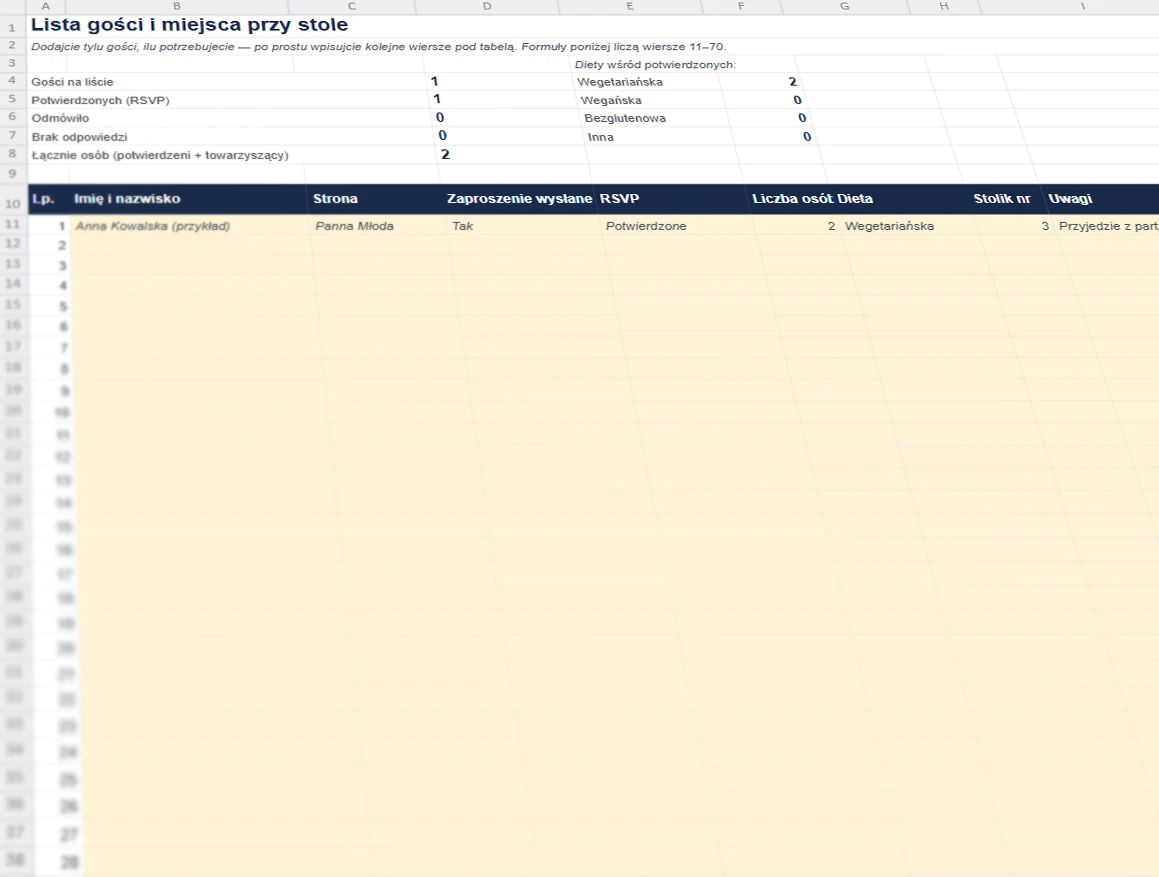This screenshot has height=877, width=1159.
Task: Click the instruction text starting 'Dodajcie tylu gości'
Action: click(x=378, y=47)
